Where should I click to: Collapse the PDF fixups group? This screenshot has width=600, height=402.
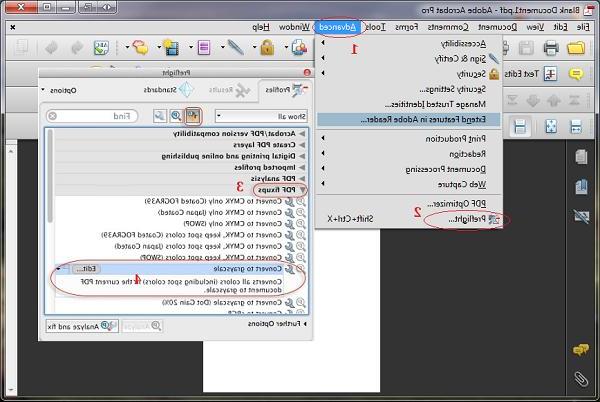click(303, 190)
